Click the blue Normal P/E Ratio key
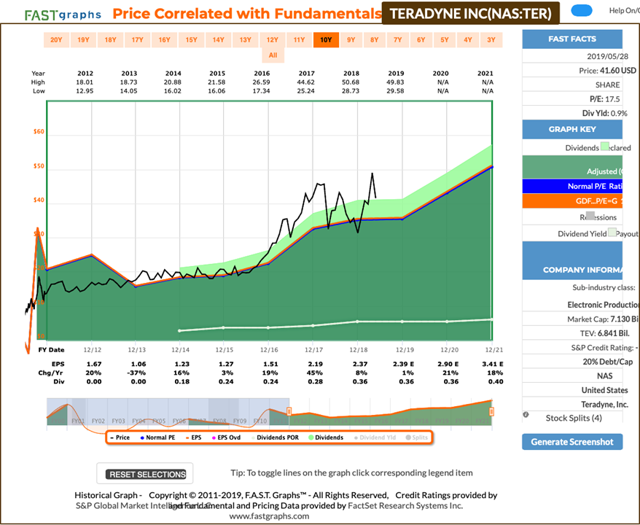Viewport: 640px width, 525px height. [572, 187]
